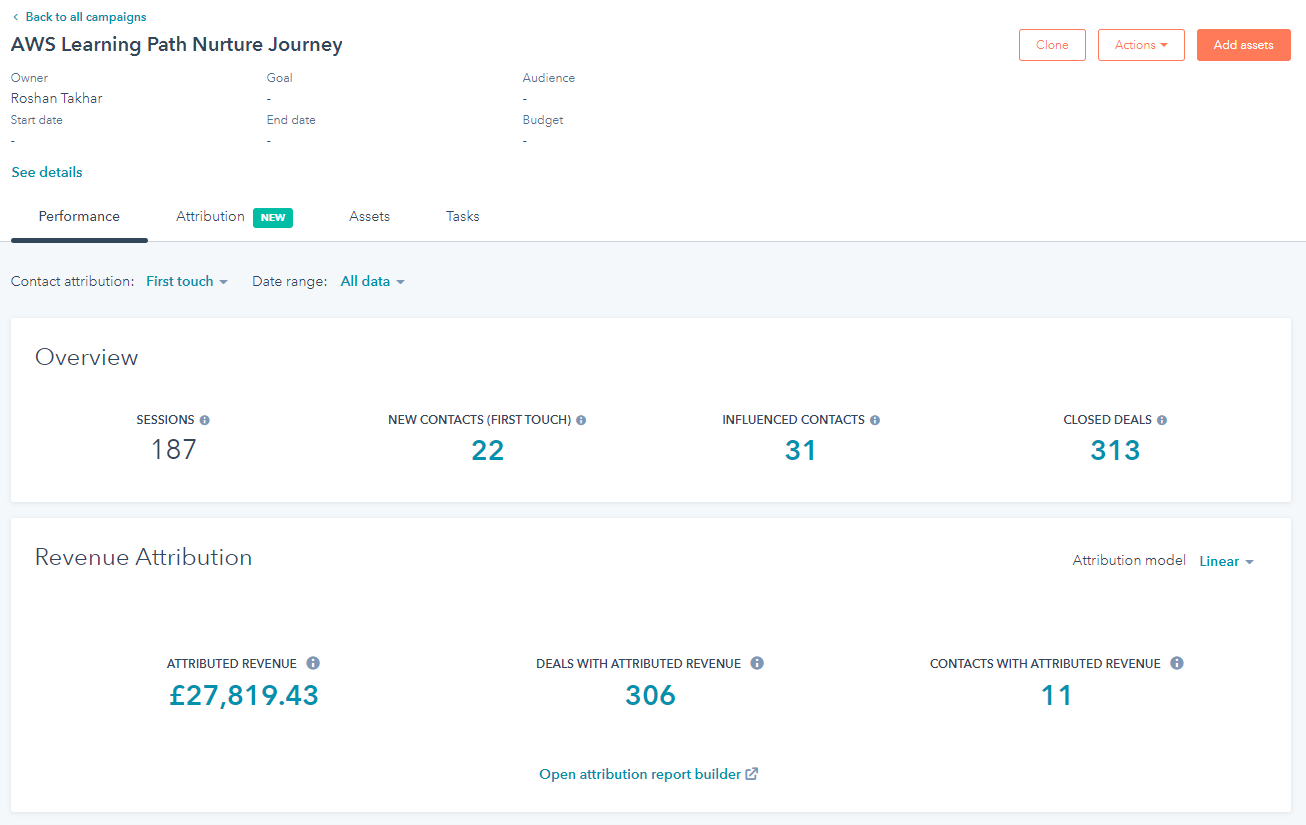This screenshot has height=825, width=1306.
Task: Click the Sessions info icon
Action: click(205, 421)
